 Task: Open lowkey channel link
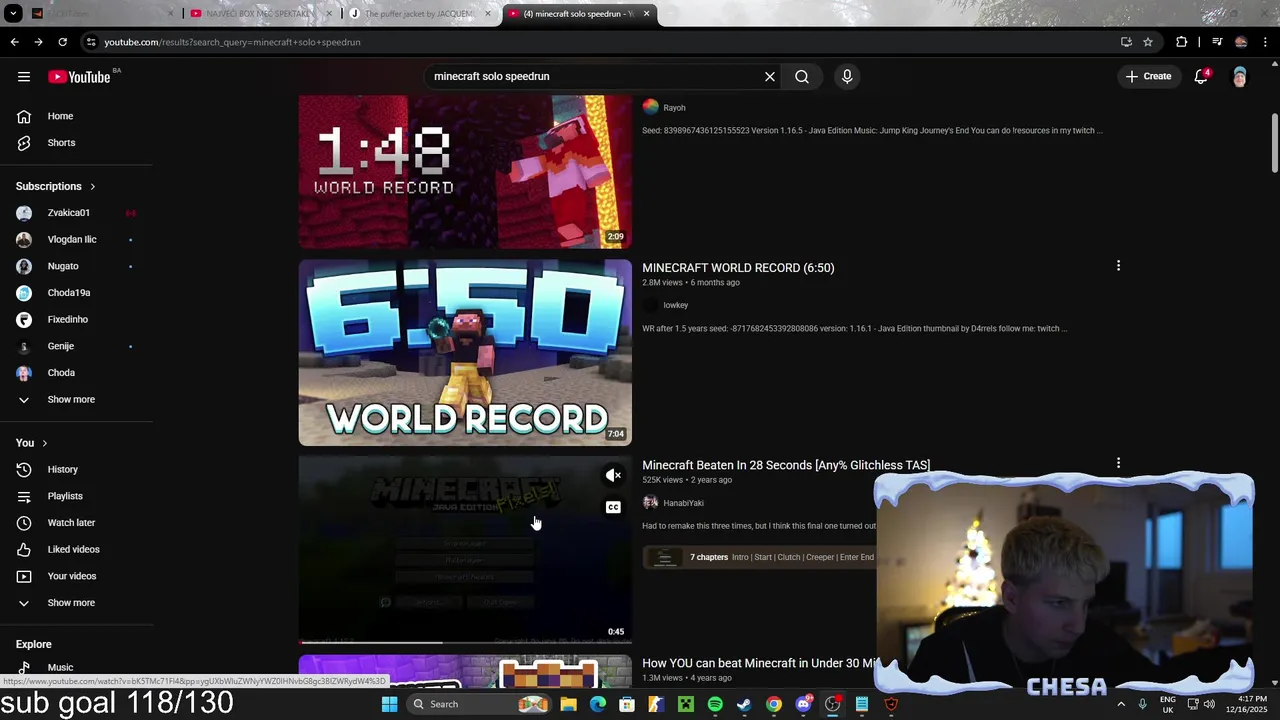point(675,305)
